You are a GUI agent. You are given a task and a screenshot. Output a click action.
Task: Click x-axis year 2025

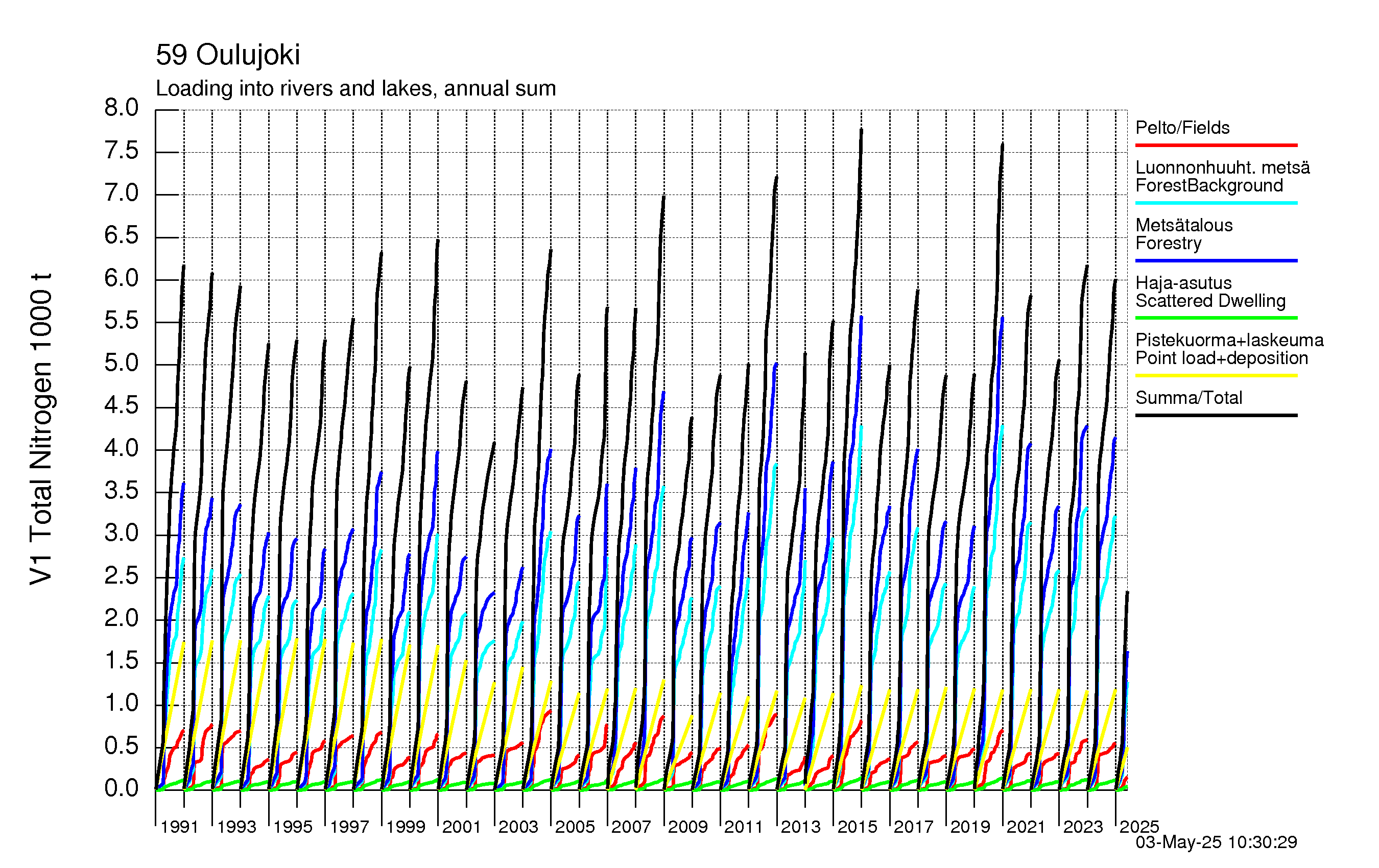point(1139,827)
